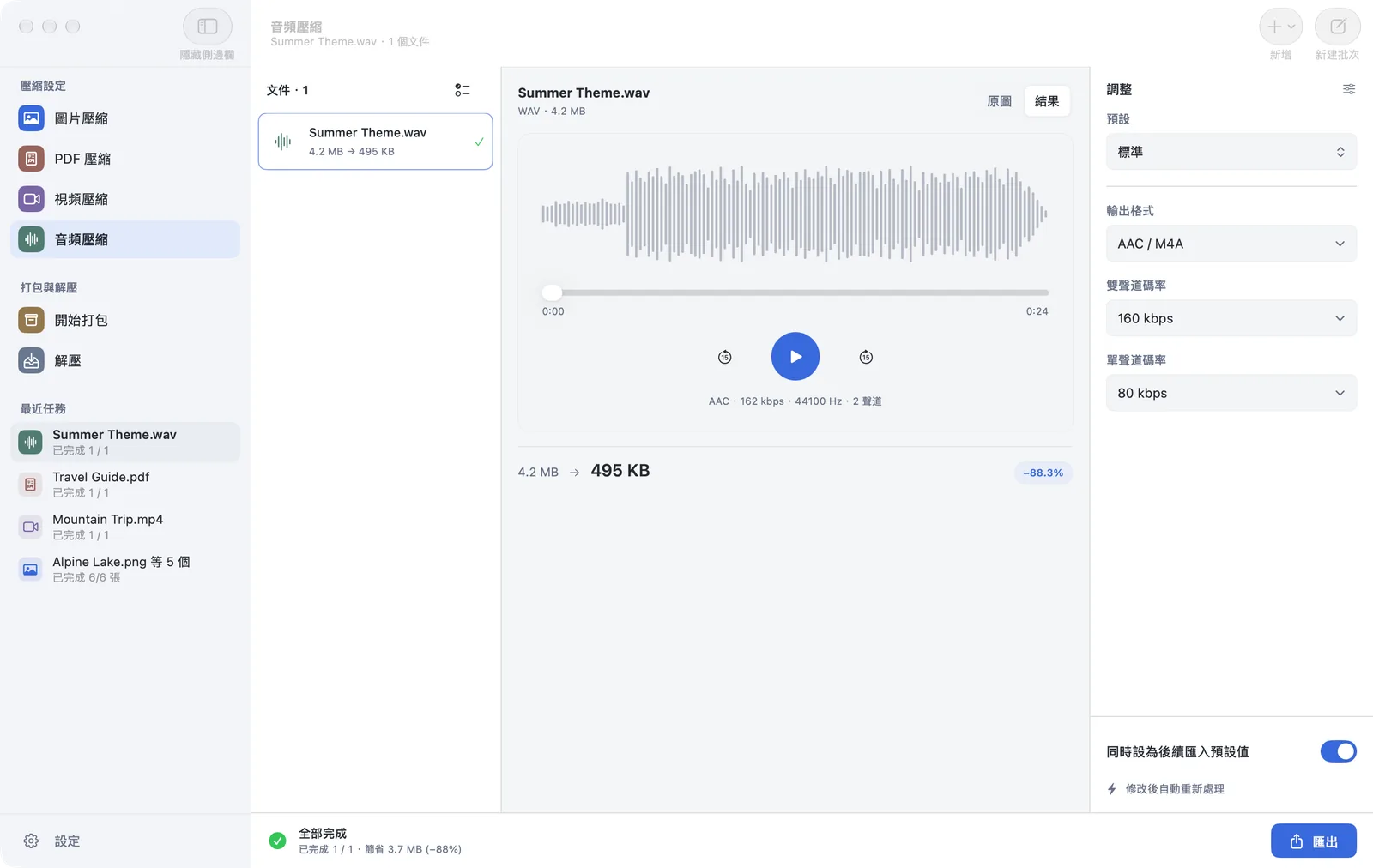Skip forward 15 seconds
The width and height of the screenshot is (1373, 868).
[866, 357]
